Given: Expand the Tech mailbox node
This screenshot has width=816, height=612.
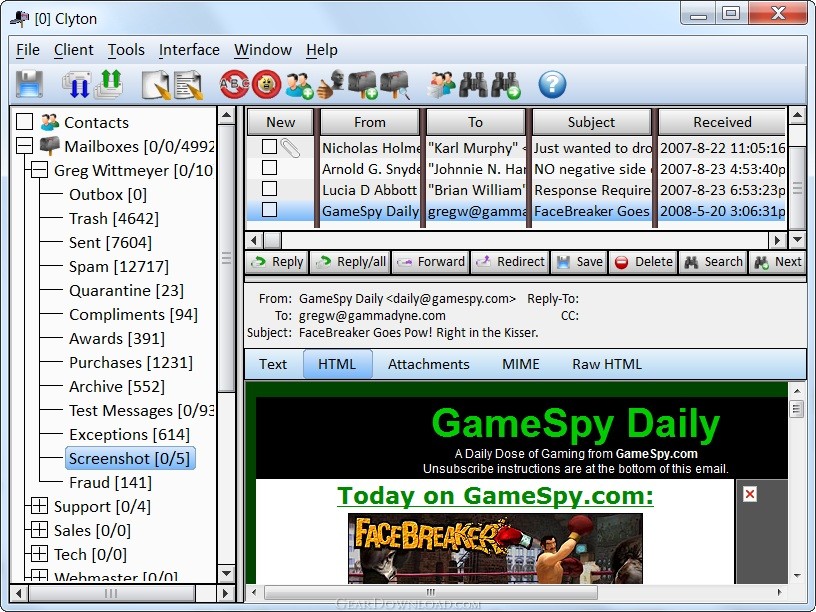Looking at the screenshot, I should [40, 554].
